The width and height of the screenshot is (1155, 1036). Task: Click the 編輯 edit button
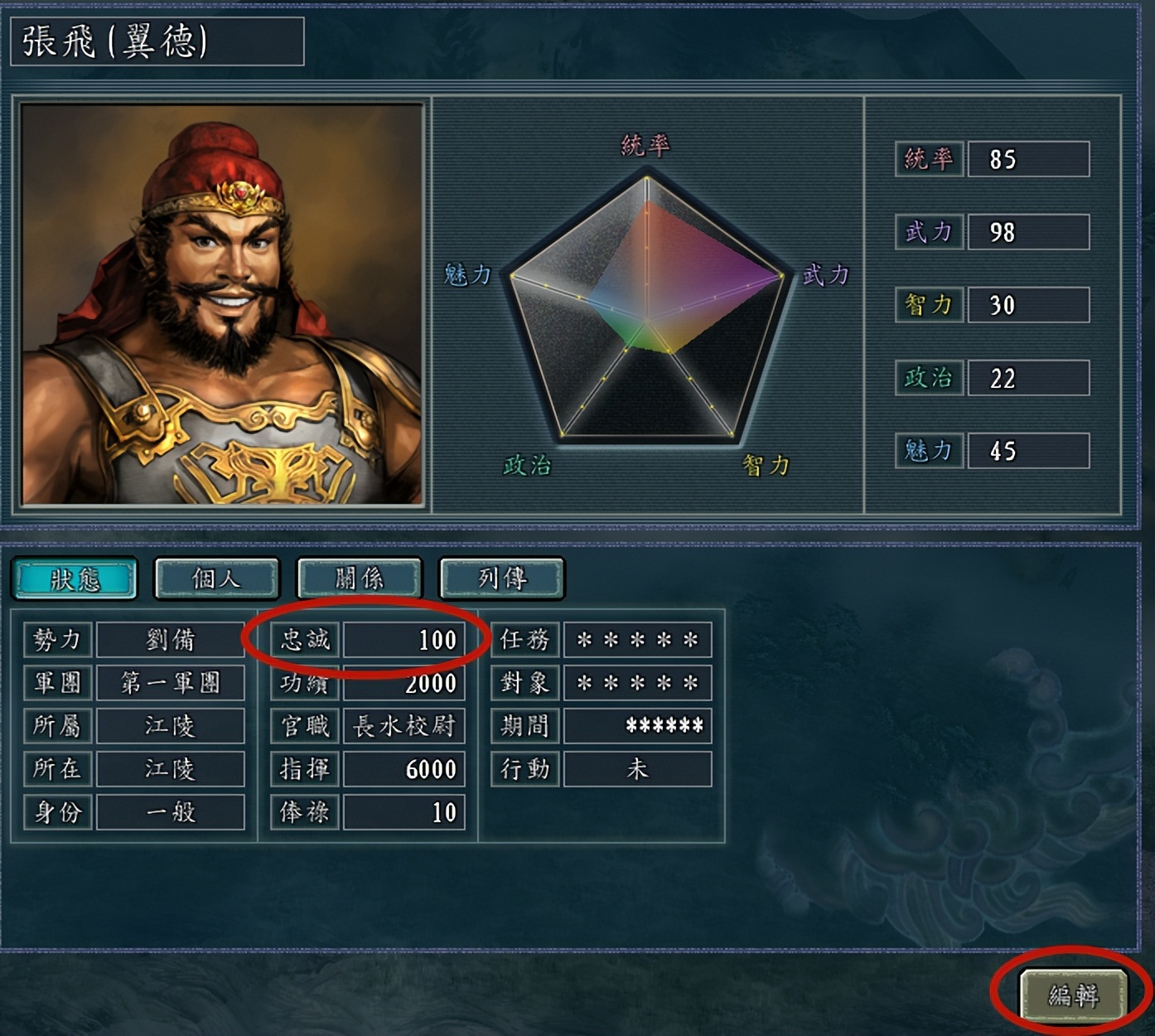(1073, 994)
